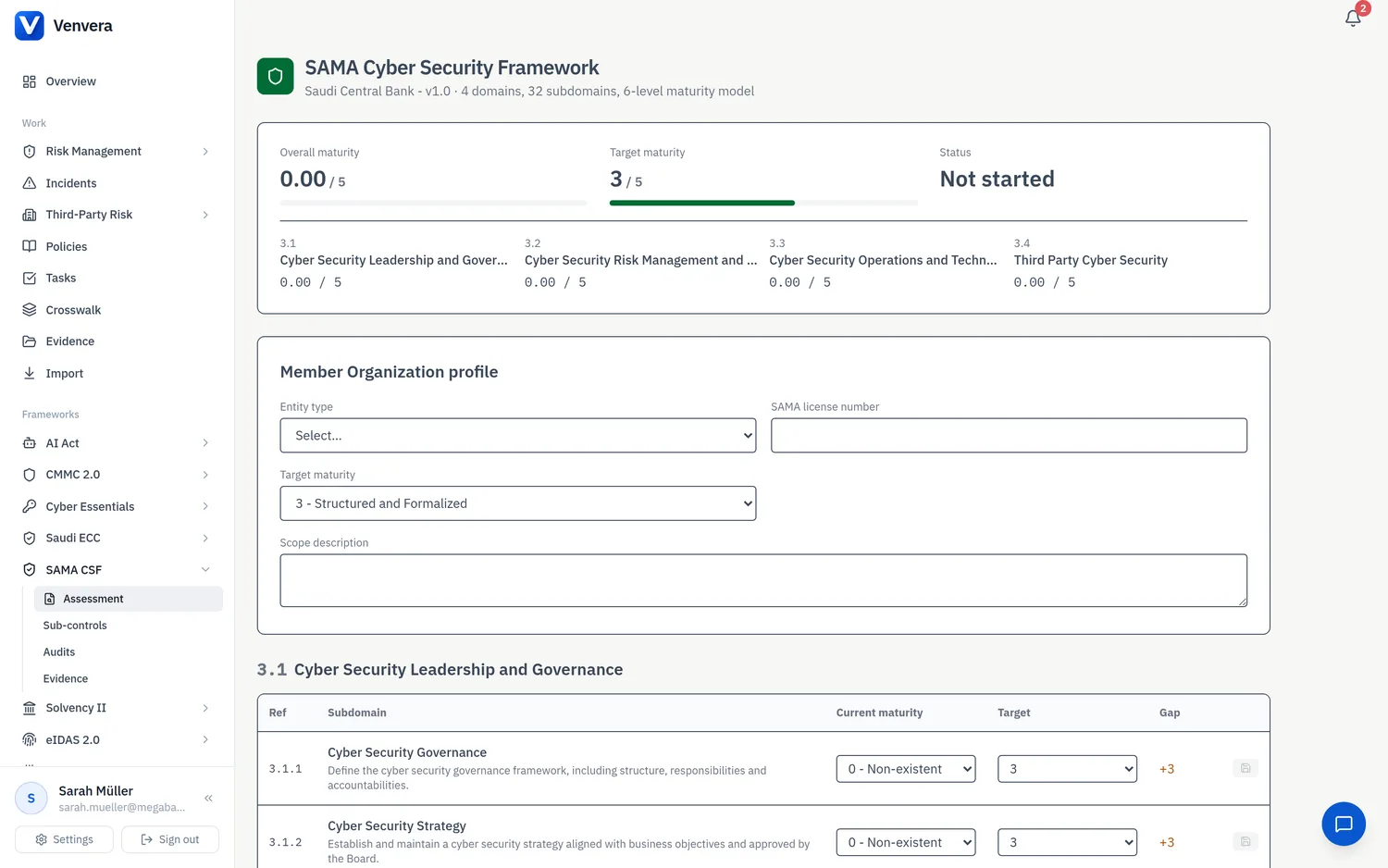Click the CMMC 2.0 shield icon

(x=30, y=475)
